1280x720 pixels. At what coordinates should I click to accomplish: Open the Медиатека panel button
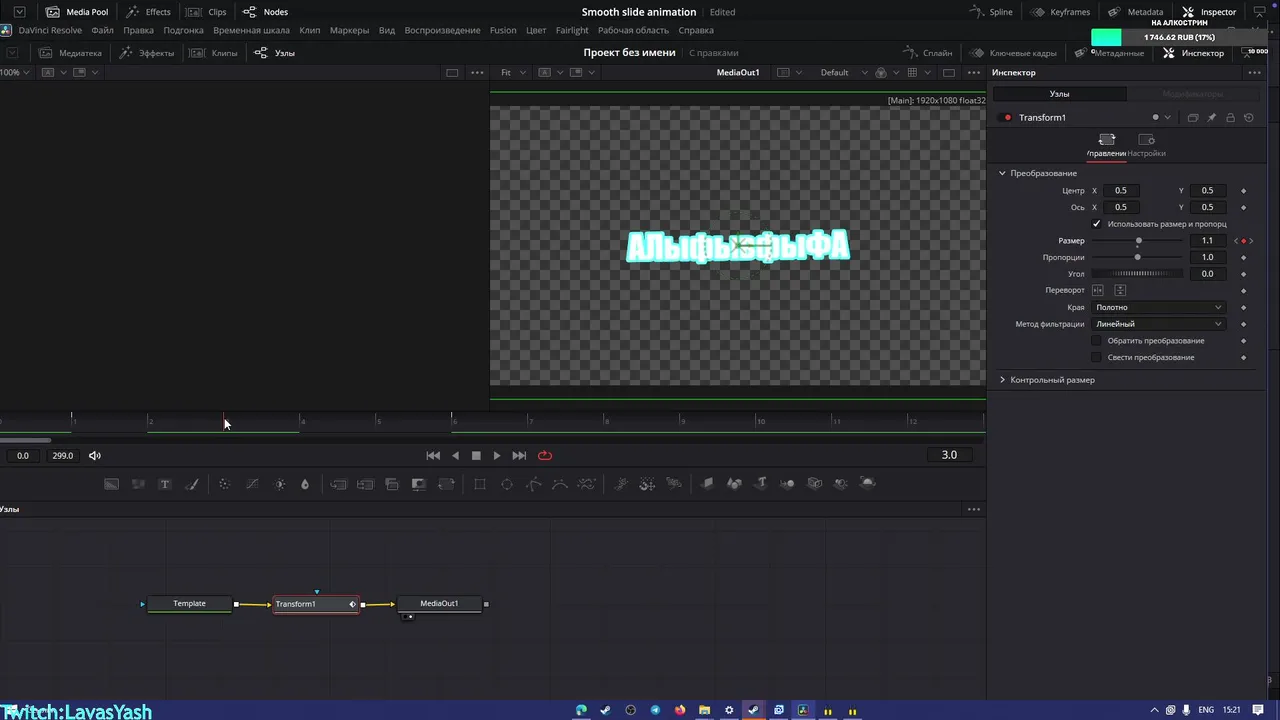tap(70, 53)
